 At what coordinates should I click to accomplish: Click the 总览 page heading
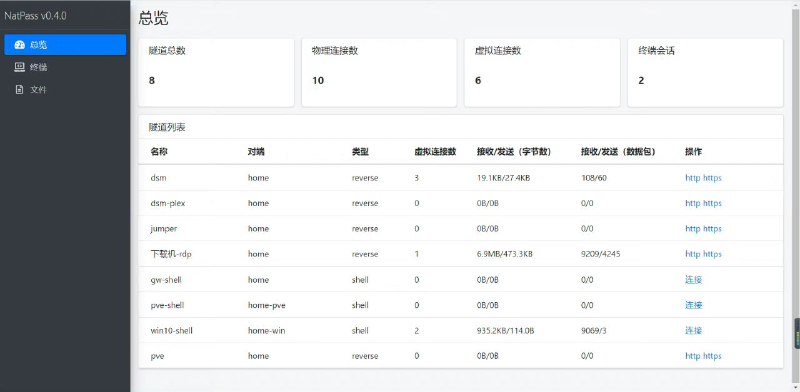pos(154,18)
